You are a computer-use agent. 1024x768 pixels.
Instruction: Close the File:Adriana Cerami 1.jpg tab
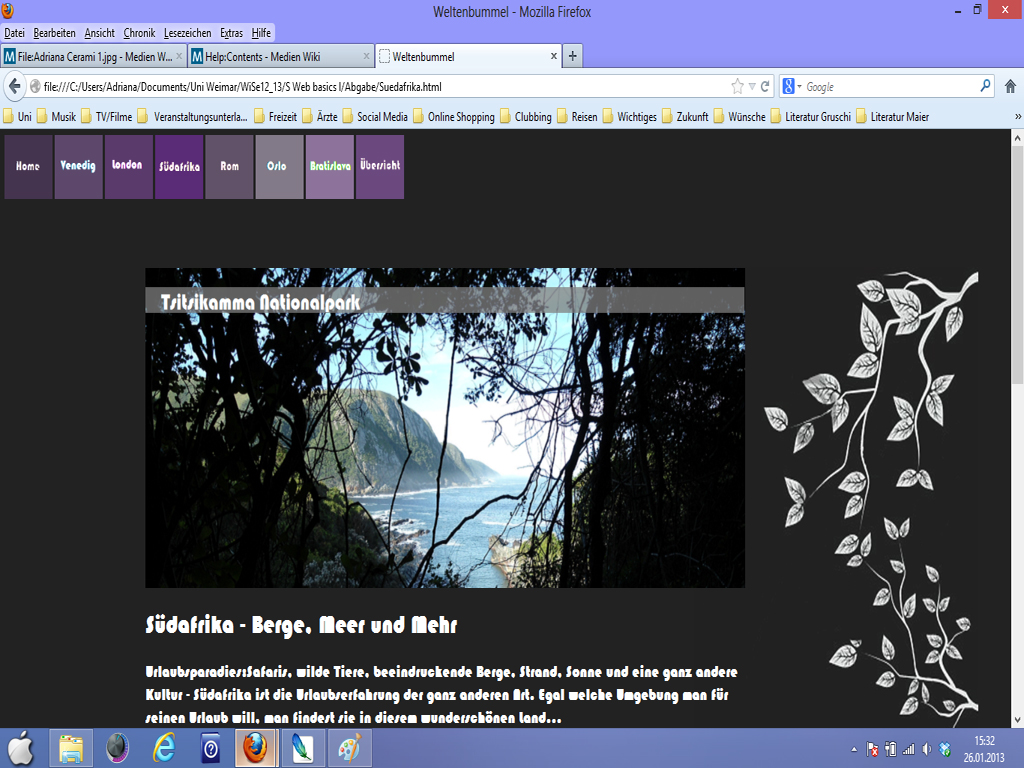(x=179, y=56)
